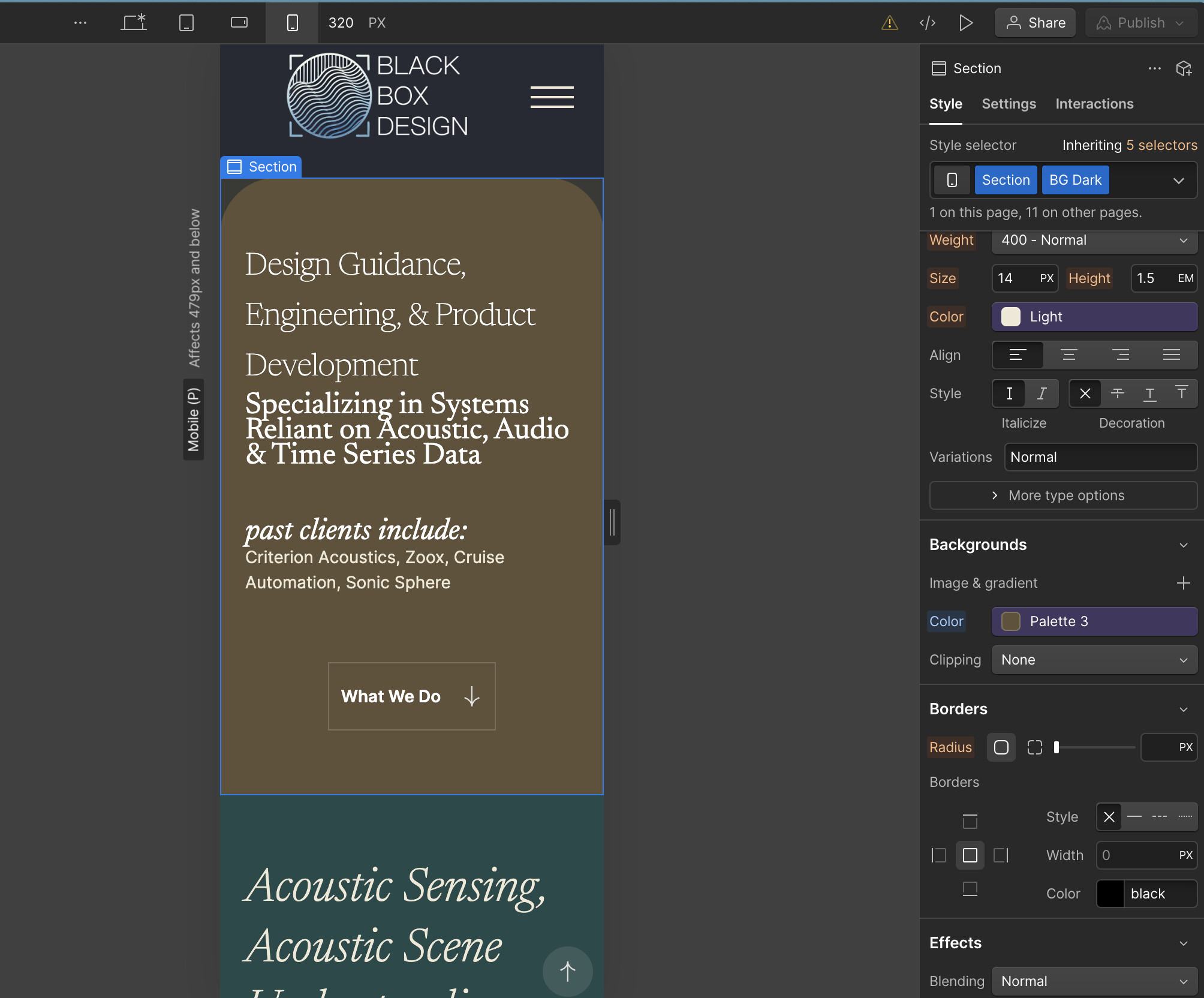Enable individual corner radius editing

point(1034,747)
